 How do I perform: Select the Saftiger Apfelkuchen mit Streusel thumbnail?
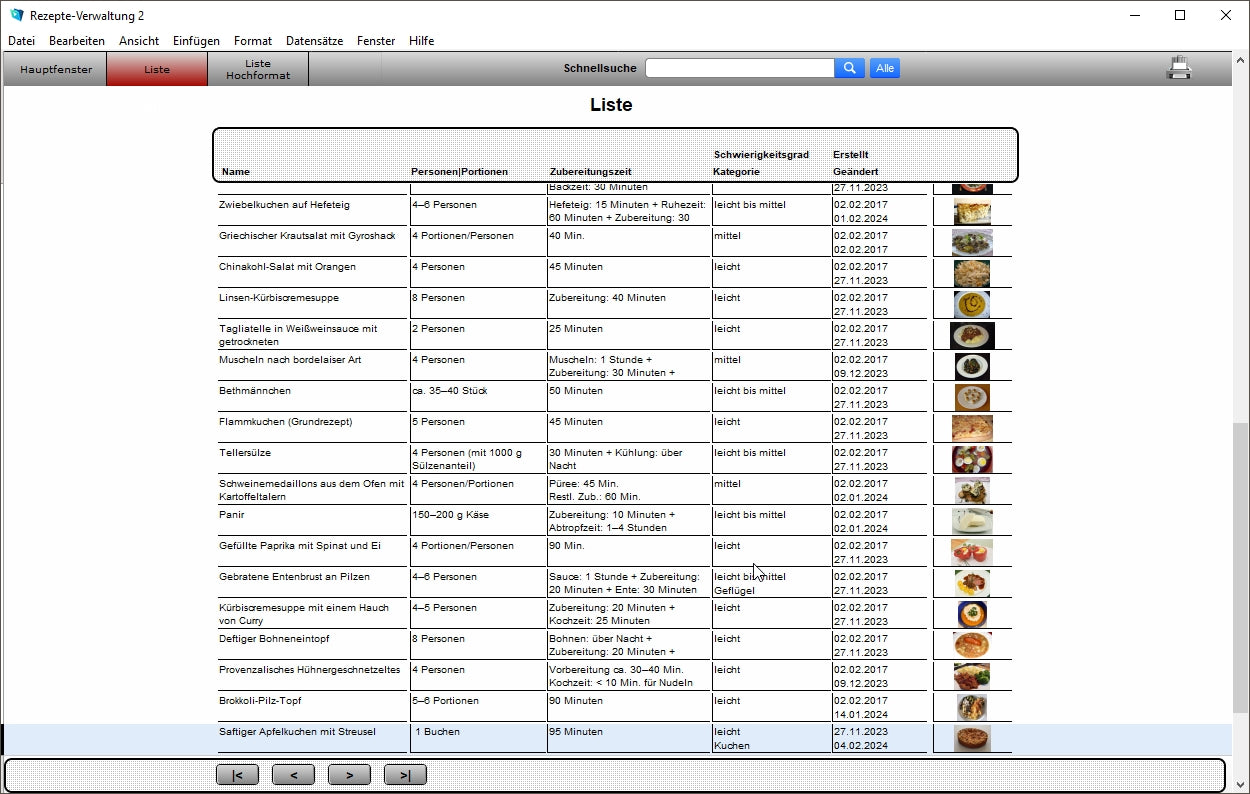(972, 738)
